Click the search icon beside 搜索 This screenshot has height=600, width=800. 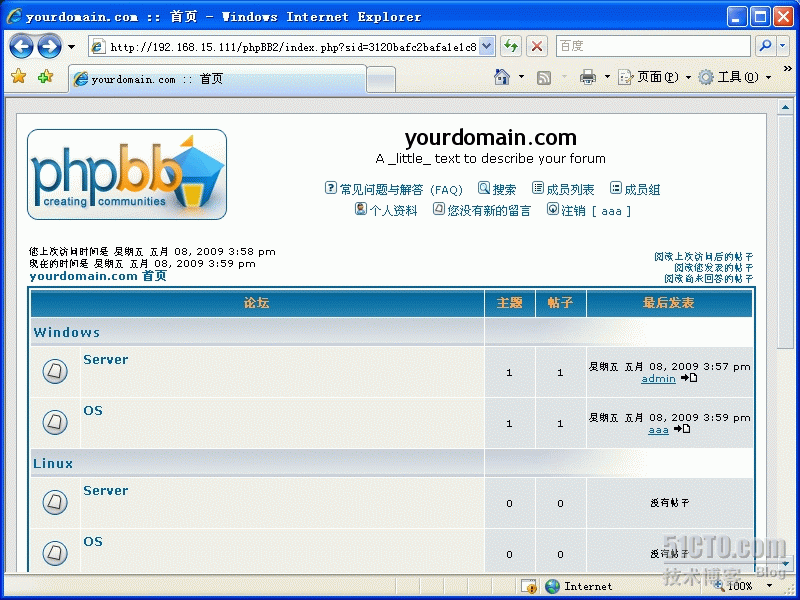(x=484, y=188)
